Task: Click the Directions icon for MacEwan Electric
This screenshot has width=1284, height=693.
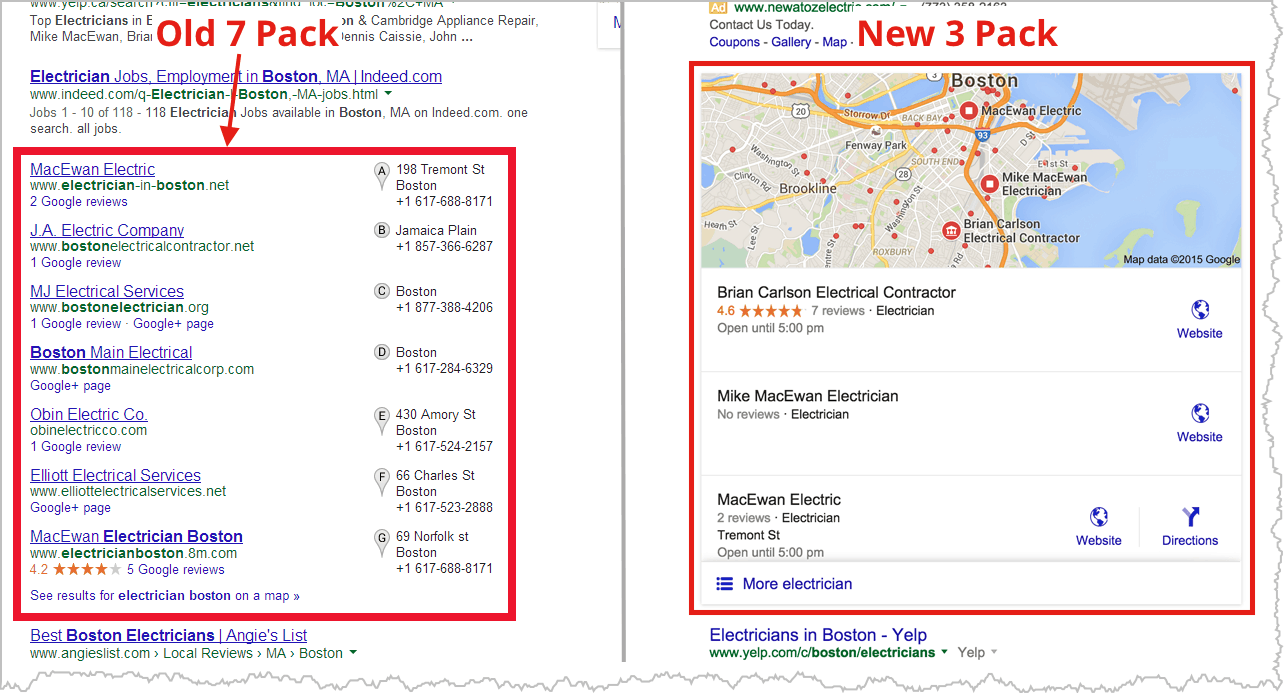Action: [1190, 516]
